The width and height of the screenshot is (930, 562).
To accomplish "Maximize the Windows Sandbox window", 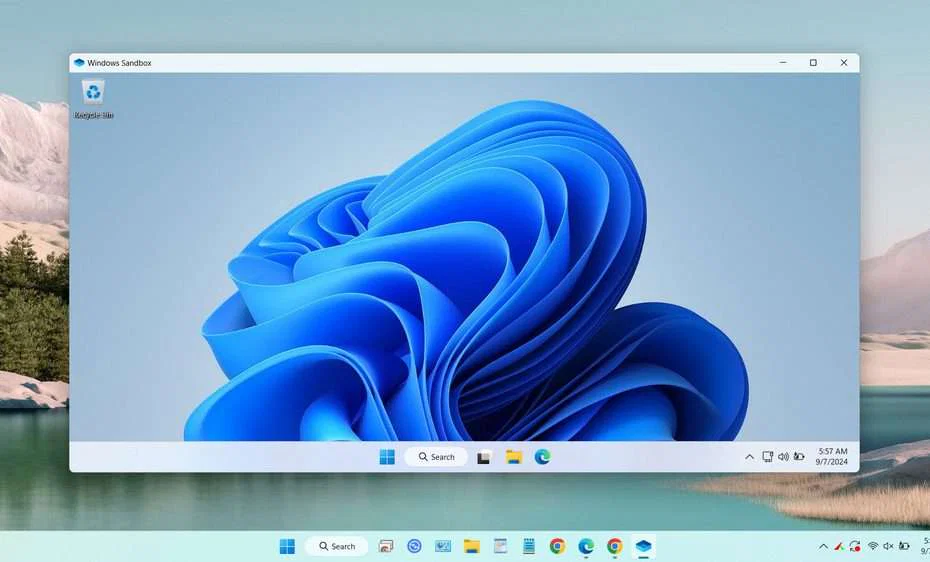I will (813, 62).
